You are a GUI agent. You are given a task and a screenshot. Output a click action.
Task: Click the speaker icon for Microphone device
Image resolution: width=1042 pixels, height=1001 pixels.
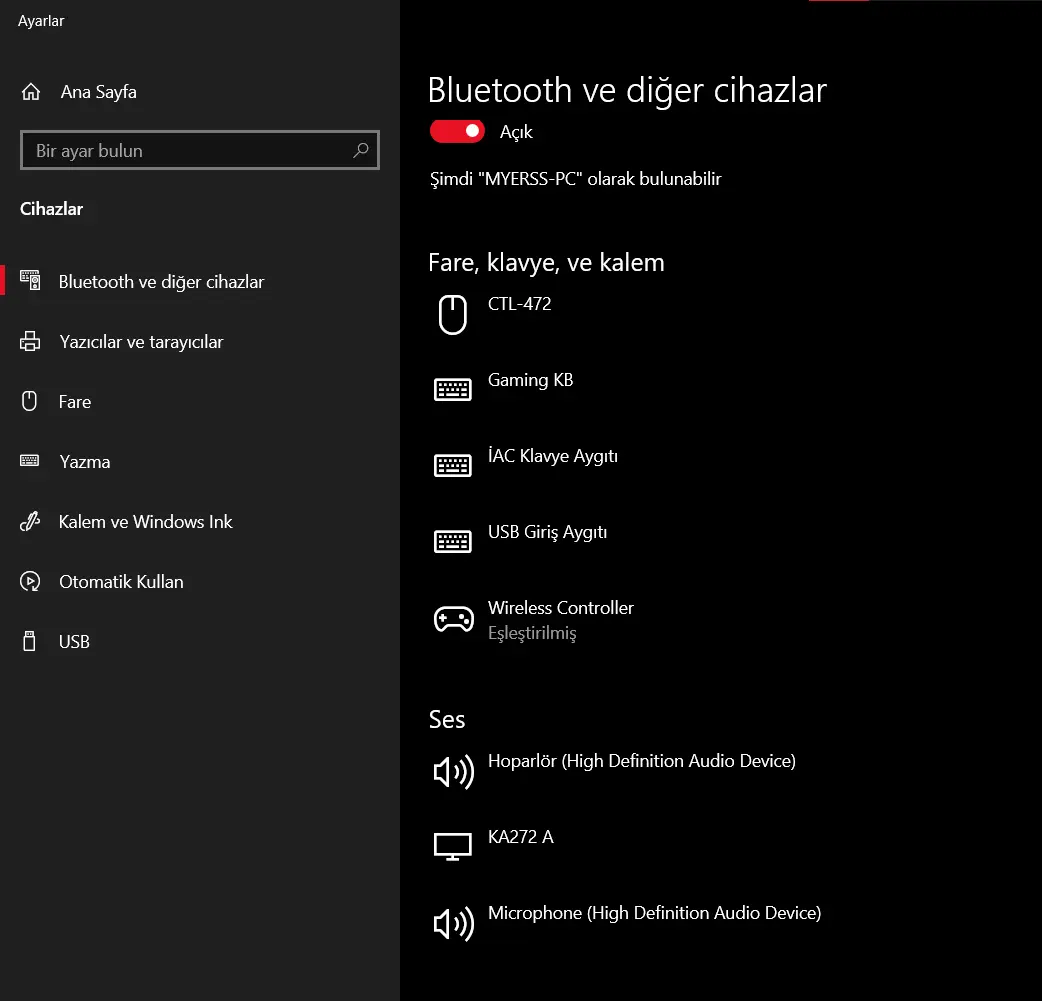tap(453, 924)
